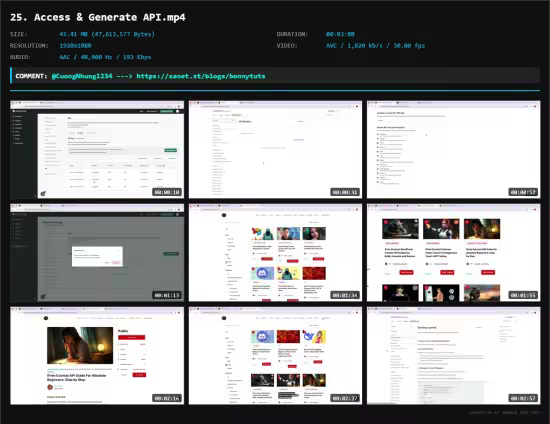Screen dimensions: 550x424
Task: View the course detail frame at 00:02:16
Action: [x=97, y=356]
